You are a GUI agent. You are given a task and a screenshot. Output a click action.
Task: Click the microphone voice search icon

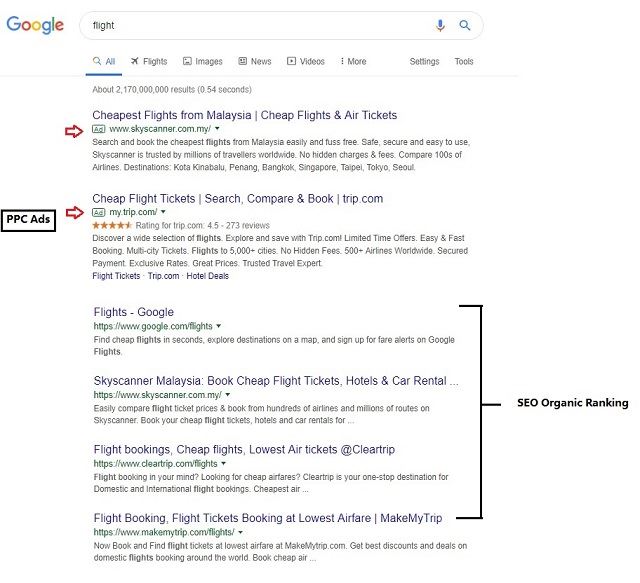(440, 25)
